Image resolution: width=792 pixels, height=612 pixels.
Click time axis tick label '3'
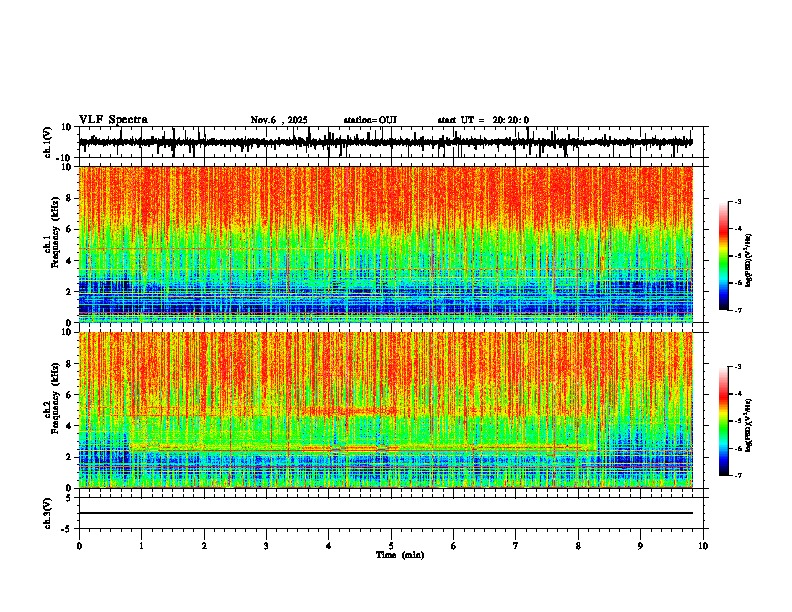pyautogui.click(x=266, y=546)
